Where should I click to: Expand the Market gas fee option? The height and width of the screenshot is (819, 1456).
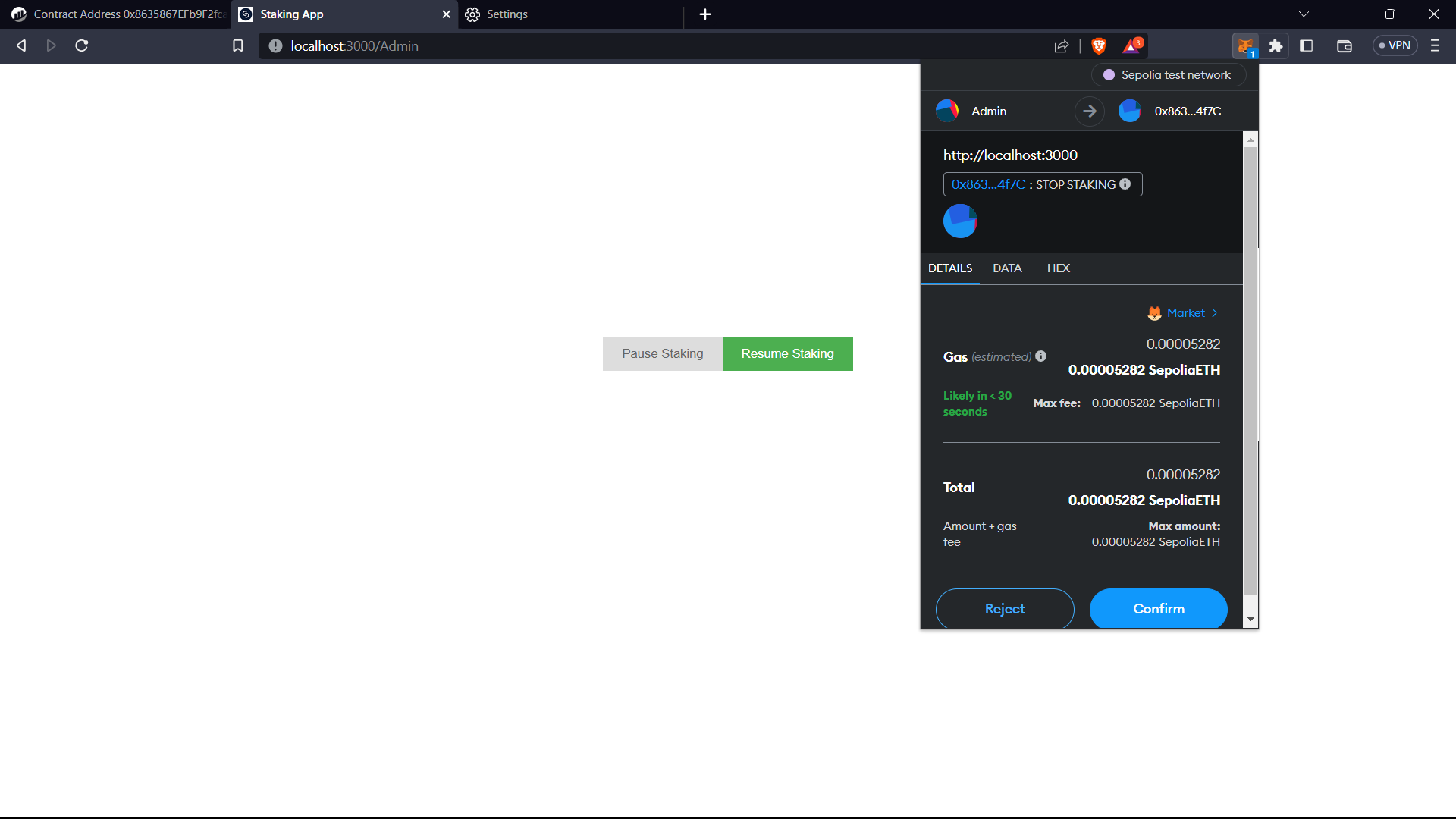coord(1183,312)
